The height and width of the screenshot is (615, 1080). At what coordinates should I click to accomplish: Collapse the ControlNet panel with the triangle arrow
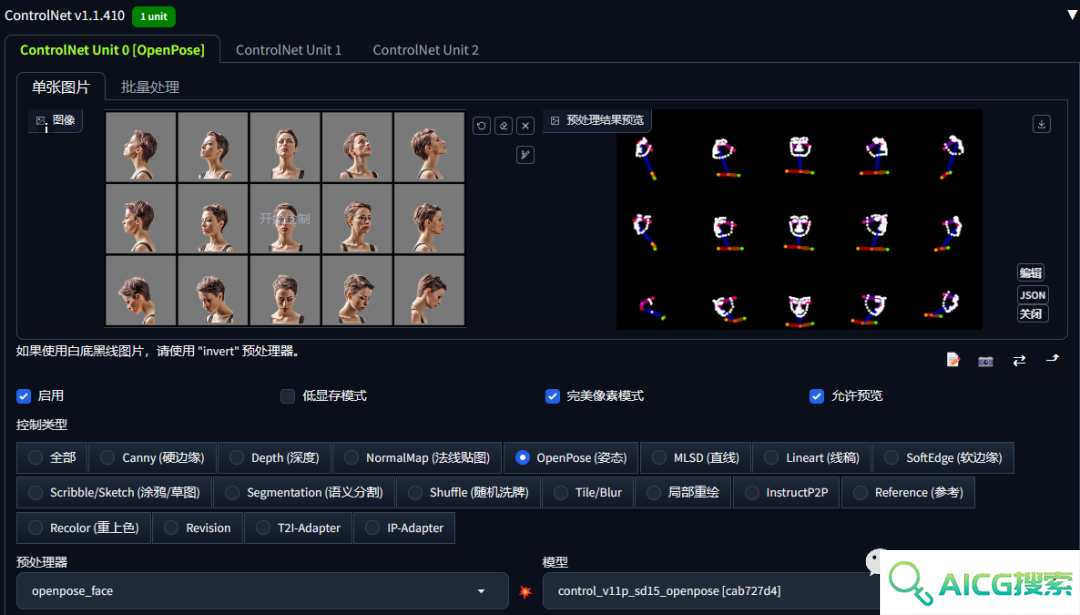(x=1072, y=14)
